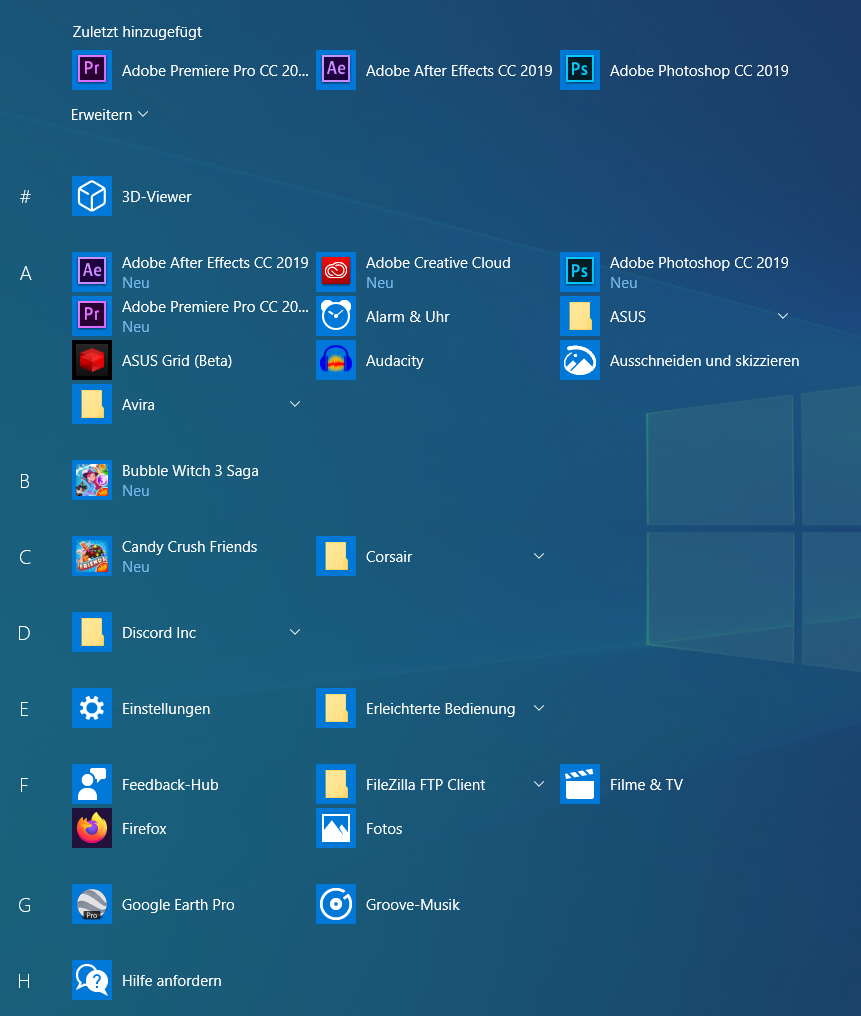Click Photoshop icon in section A
The image size is (861, 1016).
tap(580, 272)
